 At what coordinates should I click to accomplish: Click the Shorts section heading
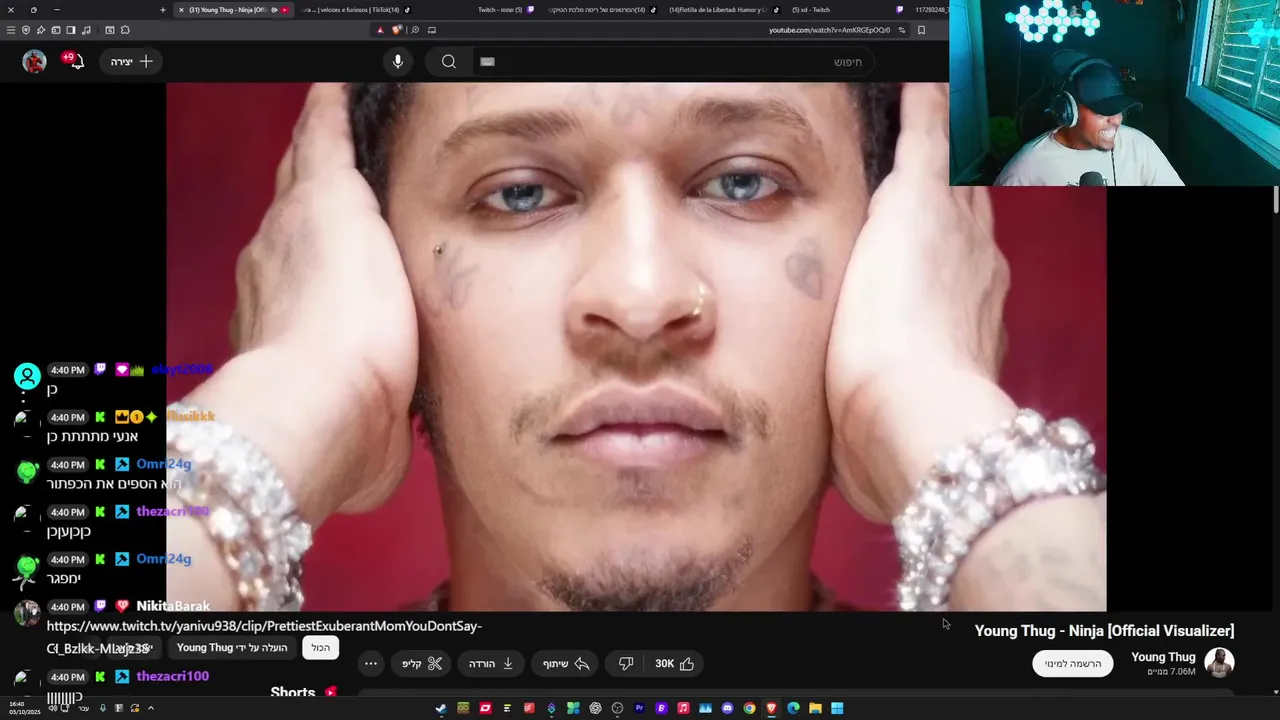coord(293,692)
